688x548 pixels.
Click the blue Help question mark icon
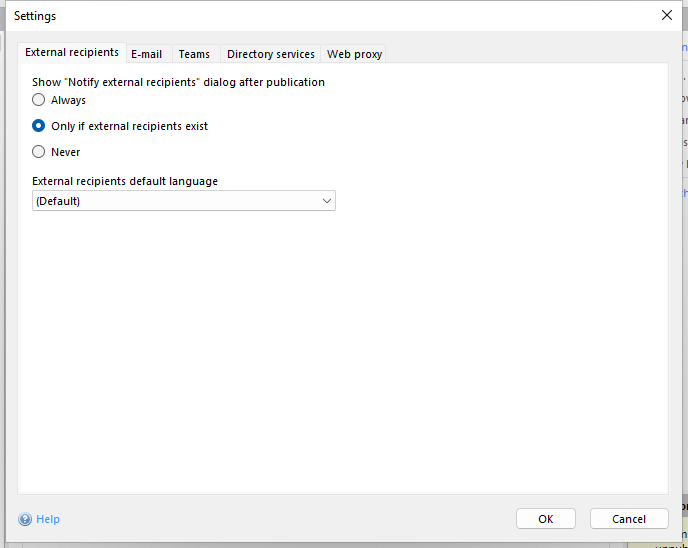(25, 519)
